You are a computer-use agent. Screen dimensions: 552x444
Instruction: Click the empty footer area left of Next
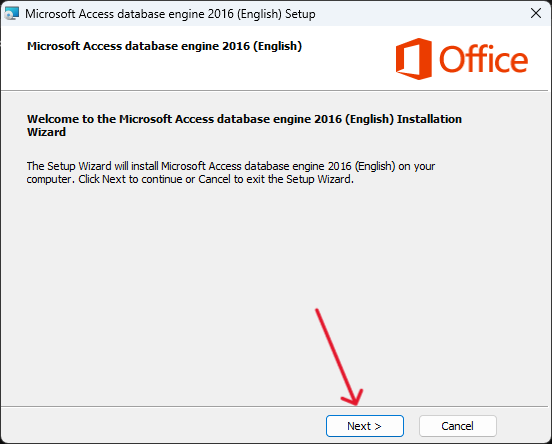162,425
